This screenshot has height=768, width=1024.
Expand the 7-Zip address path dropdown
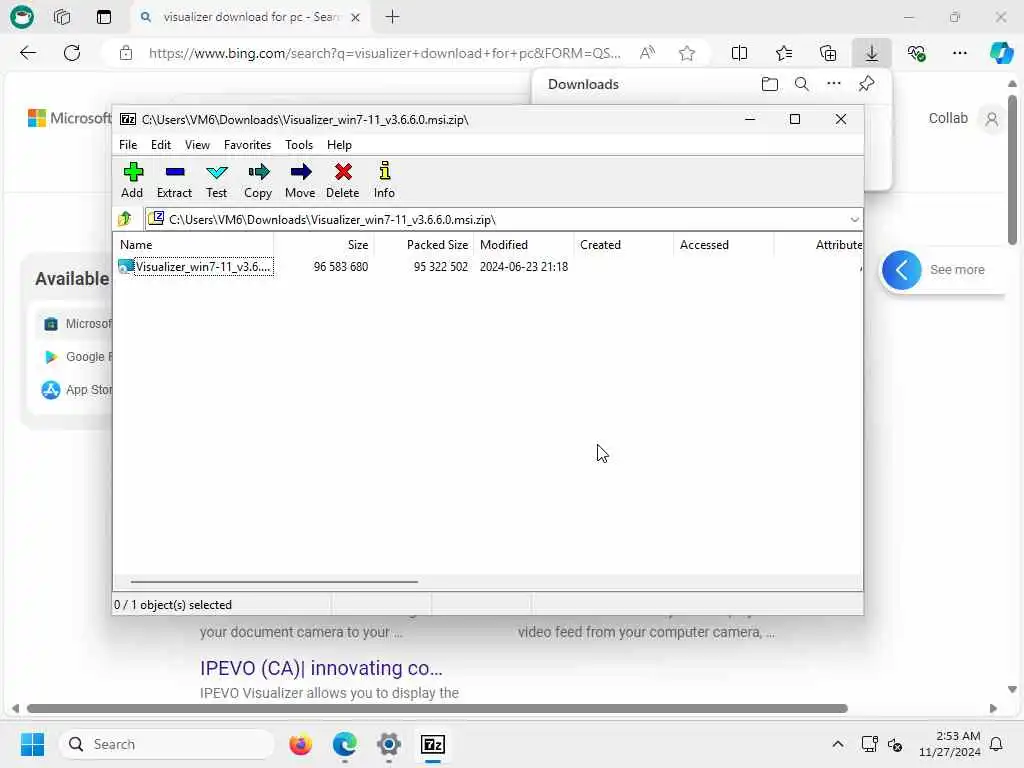pyautogui.click(x=854, y=219)
